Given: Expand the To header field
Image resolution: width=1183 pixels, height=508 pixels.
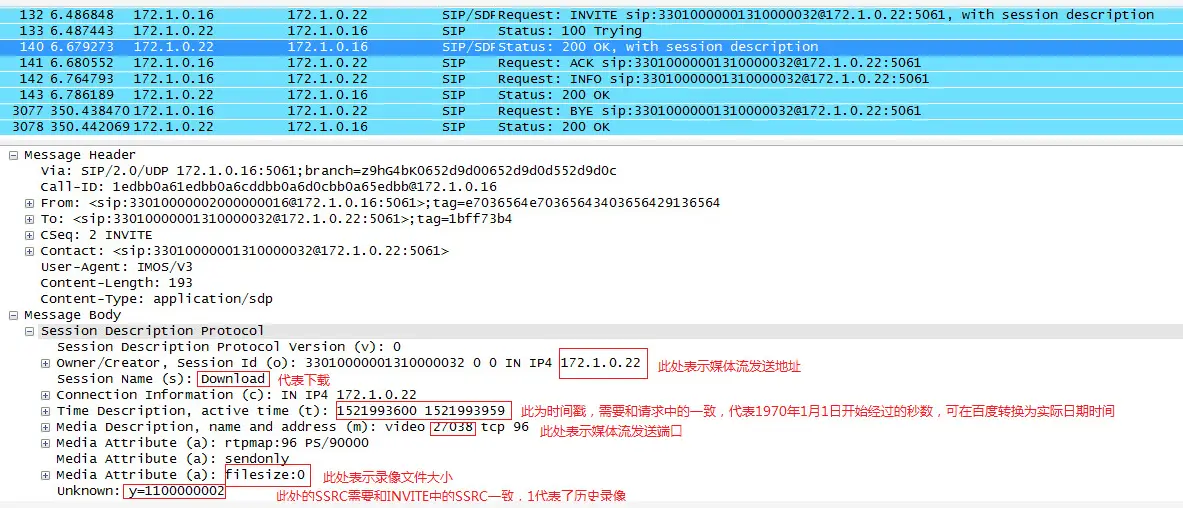Looking at the screenshot, I should click(x=30, y=219).
